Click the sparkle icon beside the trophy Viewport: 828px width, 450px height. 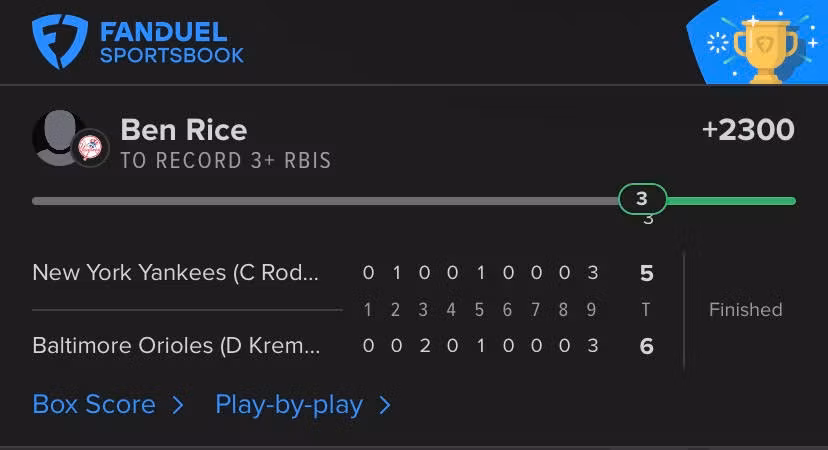click(x=717, y=43)
